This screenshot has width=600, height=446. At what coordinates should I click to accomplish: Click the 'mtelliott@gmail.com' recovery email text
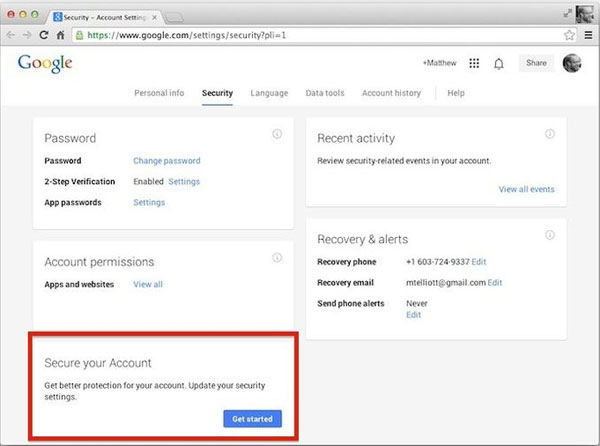pyautogui.click(x=446, y=283)
